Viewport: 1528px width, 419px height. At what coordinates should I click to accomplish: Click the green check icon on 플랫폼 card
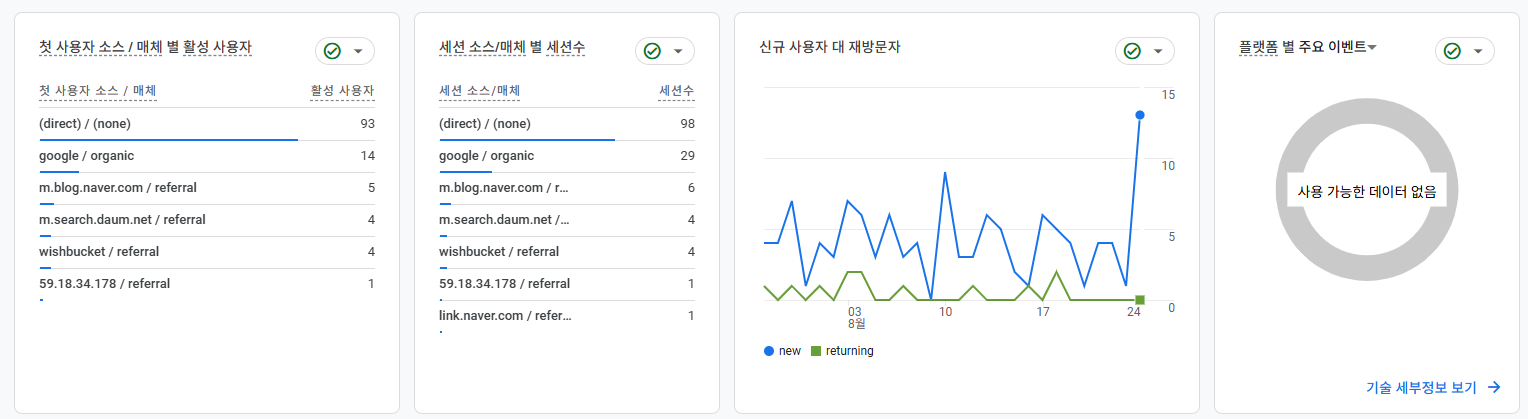1453,51
